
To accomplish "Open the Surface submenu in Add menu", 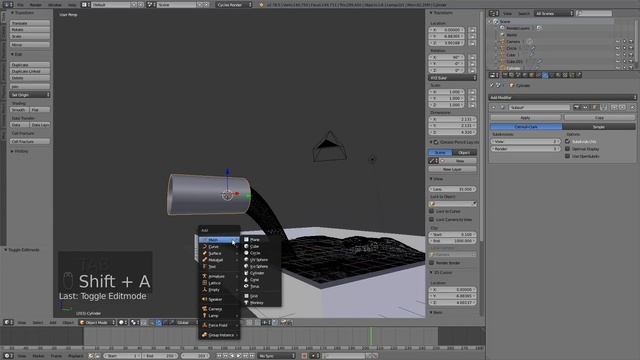I will coord(219,253).
